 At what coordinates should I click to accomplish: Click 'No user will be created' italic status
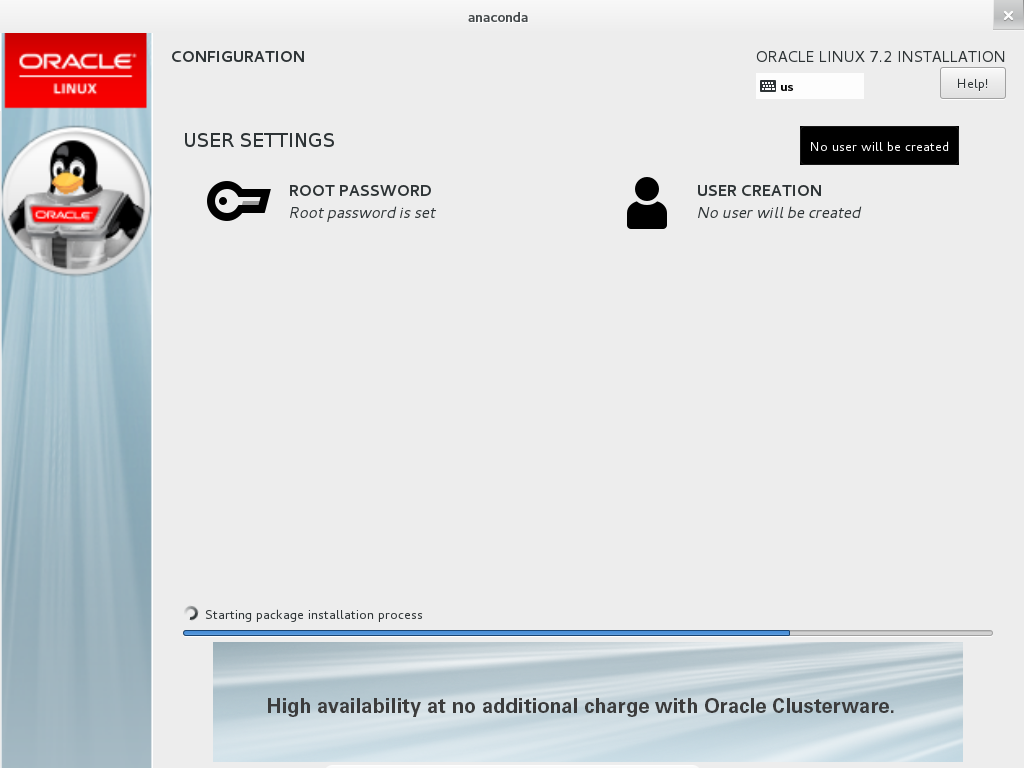point(778,213)
